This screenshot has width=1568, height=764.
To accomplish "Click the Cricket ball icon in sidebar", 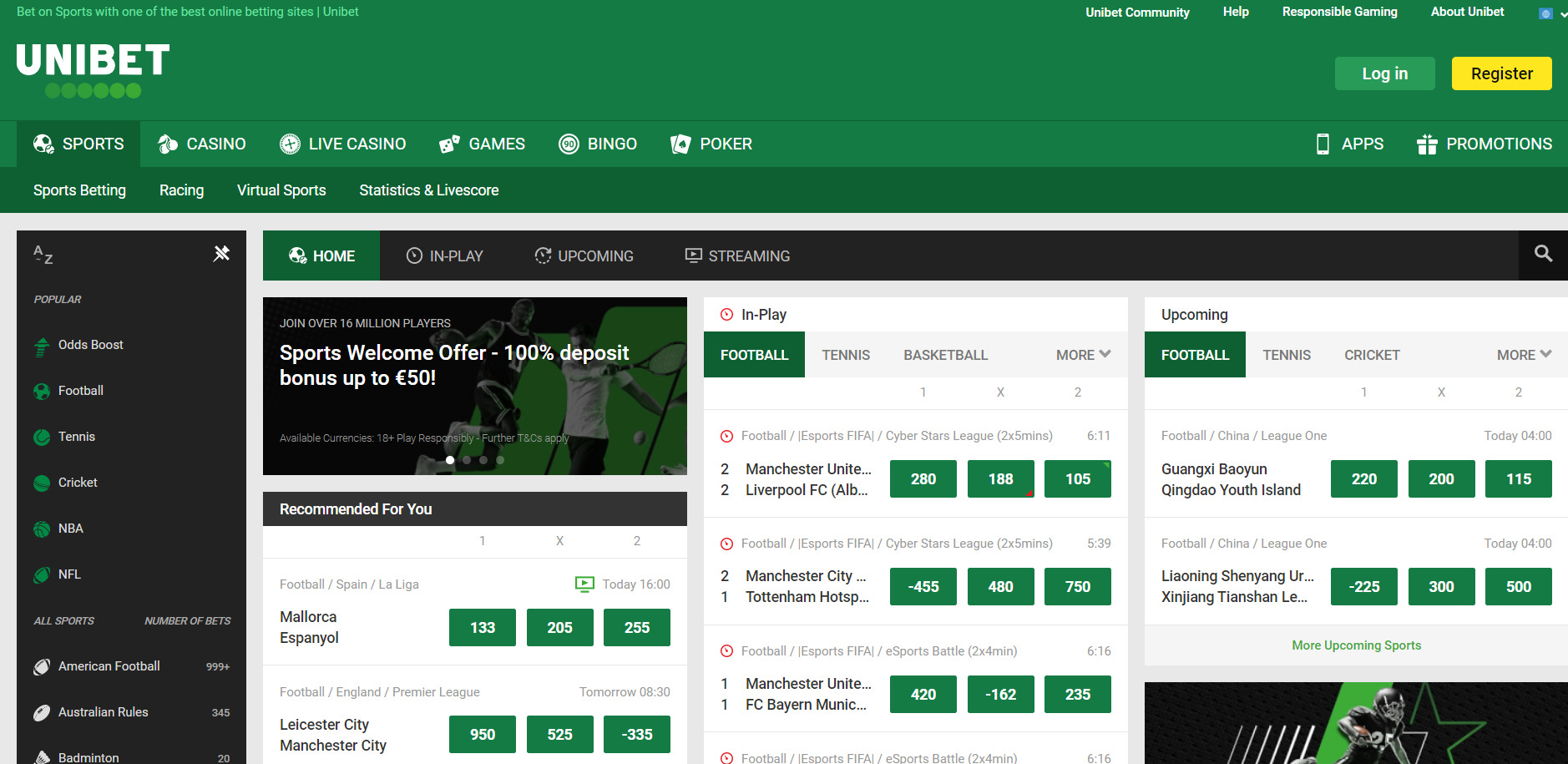I will pyautogui.click(x=42, y=483).
